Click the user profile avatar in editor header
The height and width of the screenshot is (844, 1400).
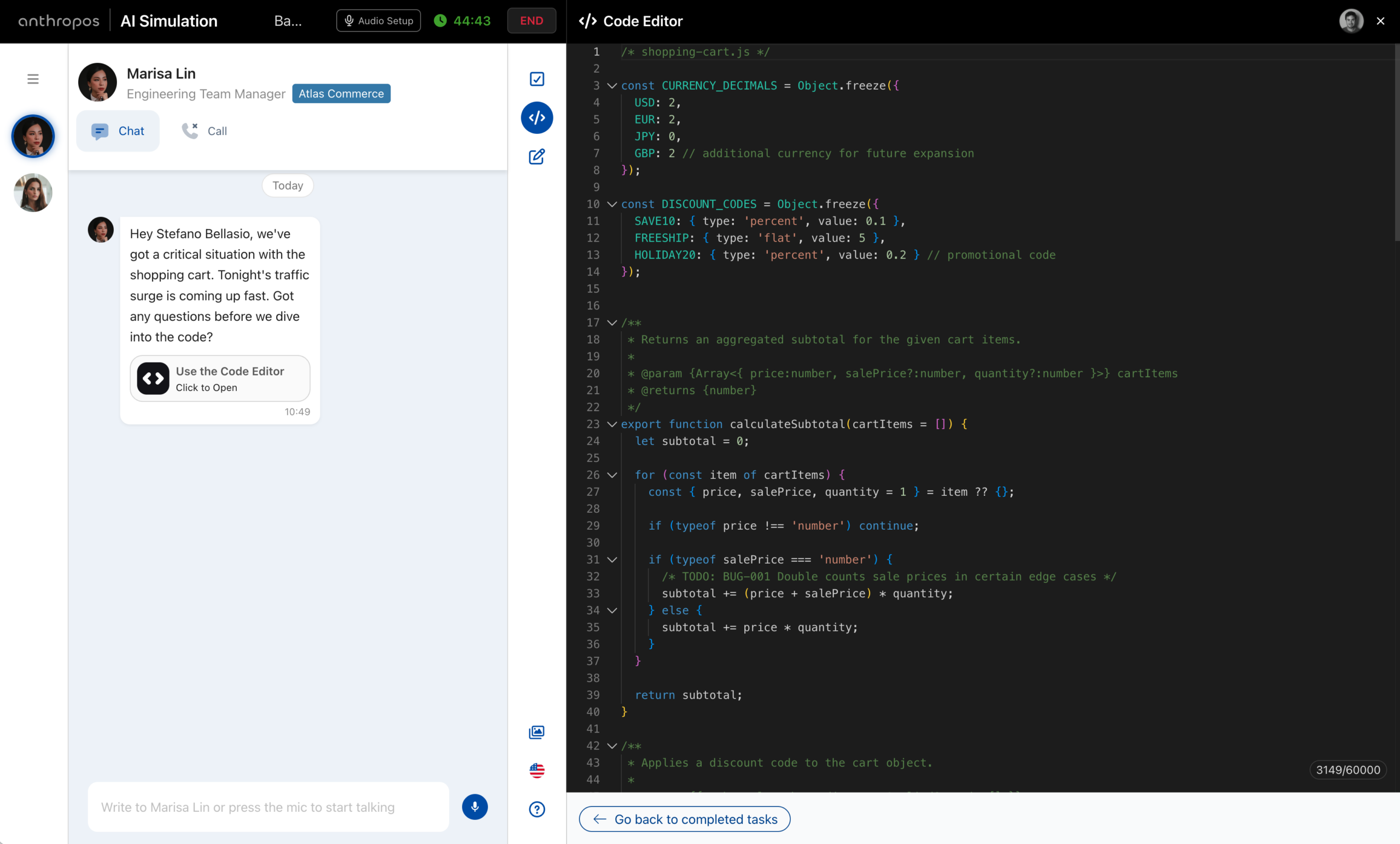[1351, 21]
